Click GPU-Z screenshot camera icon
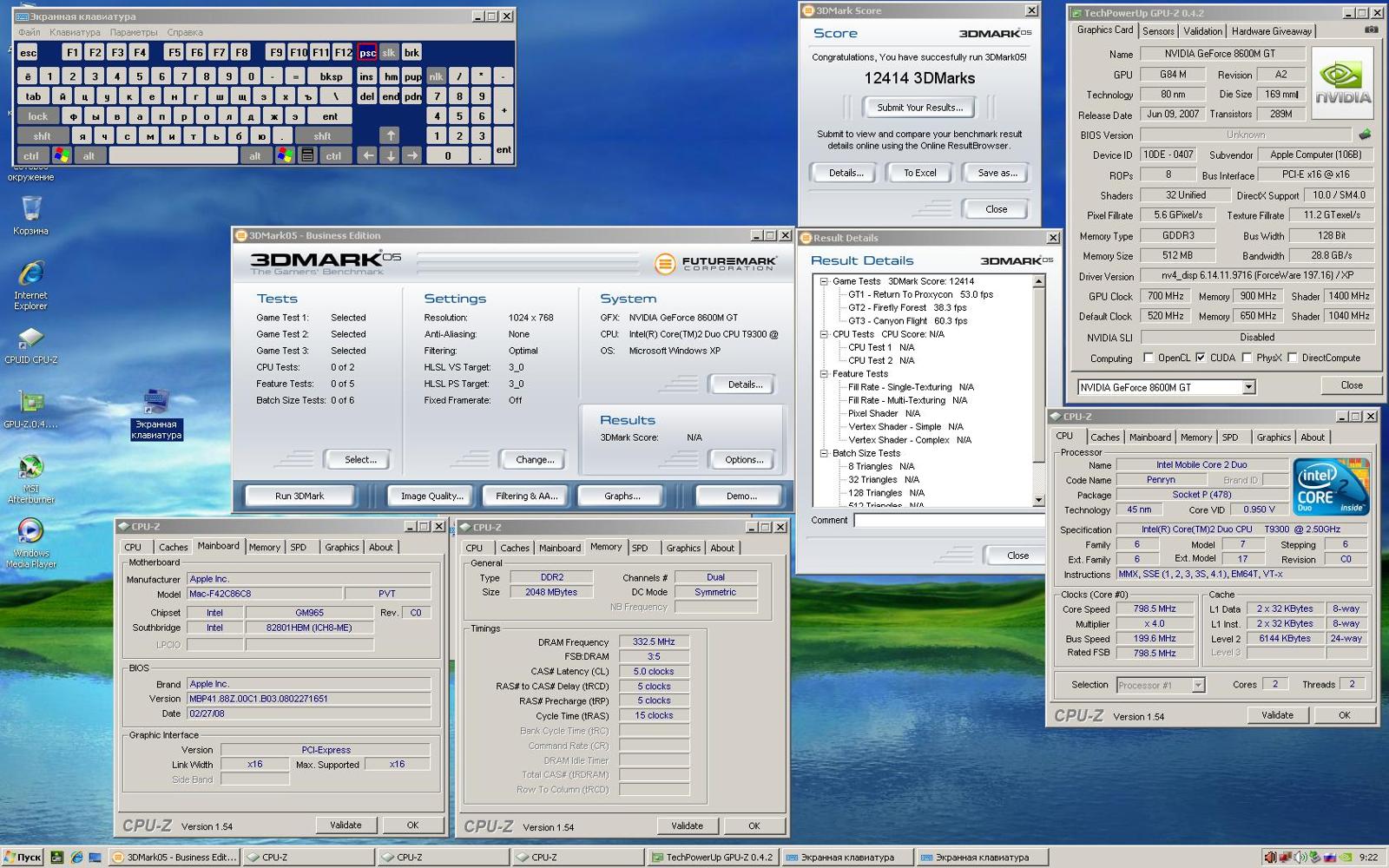1389x868 pixels. point(1371,30)
